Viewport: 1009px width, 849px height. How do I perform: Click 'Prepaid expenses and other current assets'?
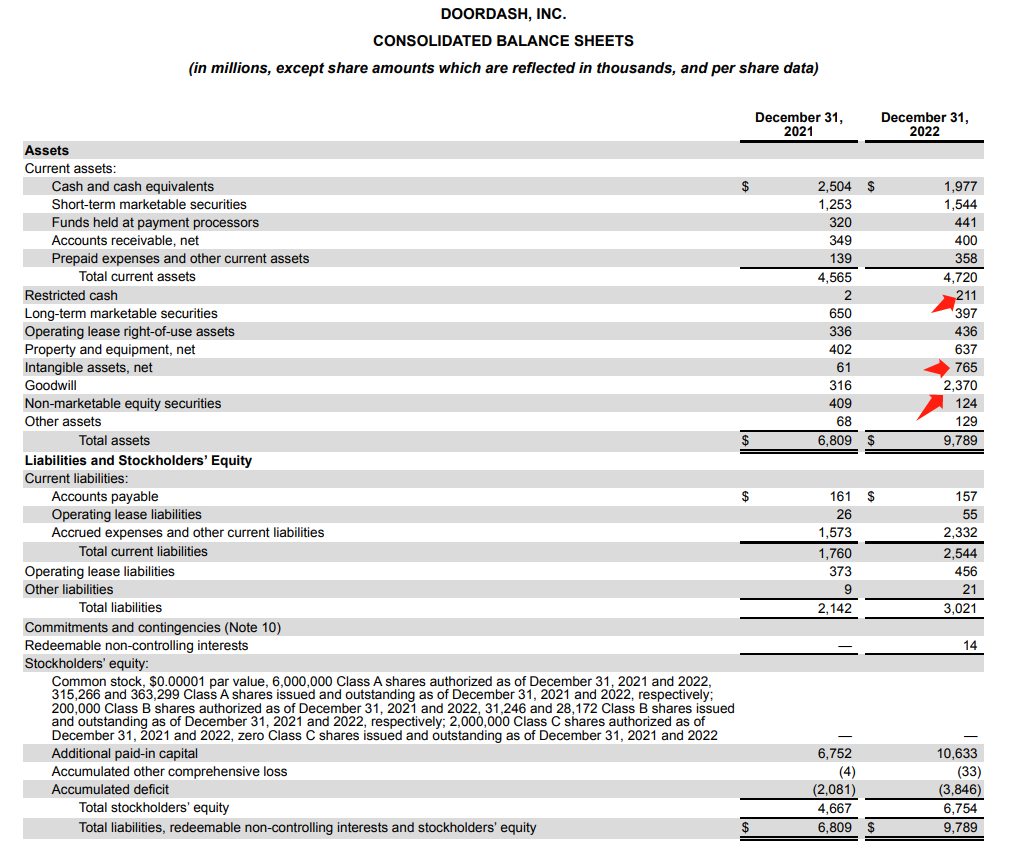180,259
